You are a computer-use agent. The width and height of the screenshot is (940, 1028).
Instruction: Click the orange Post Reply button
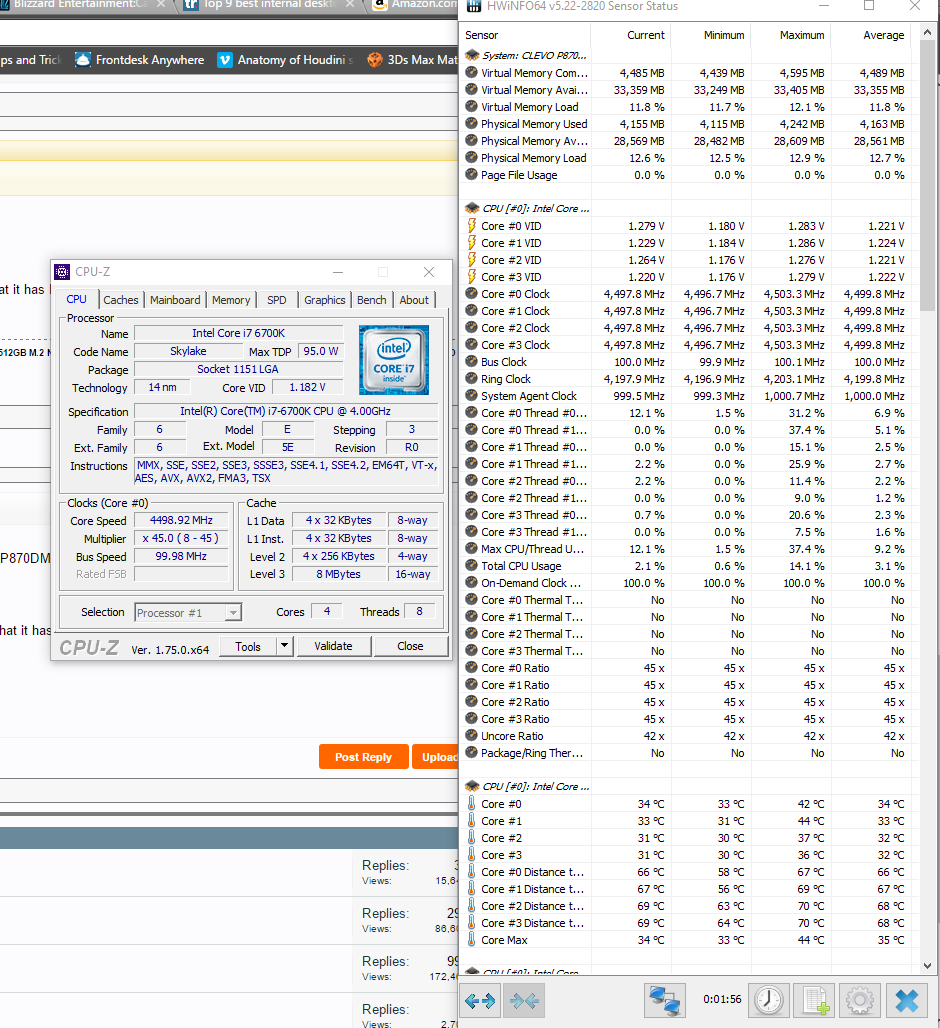pos(364,757)
